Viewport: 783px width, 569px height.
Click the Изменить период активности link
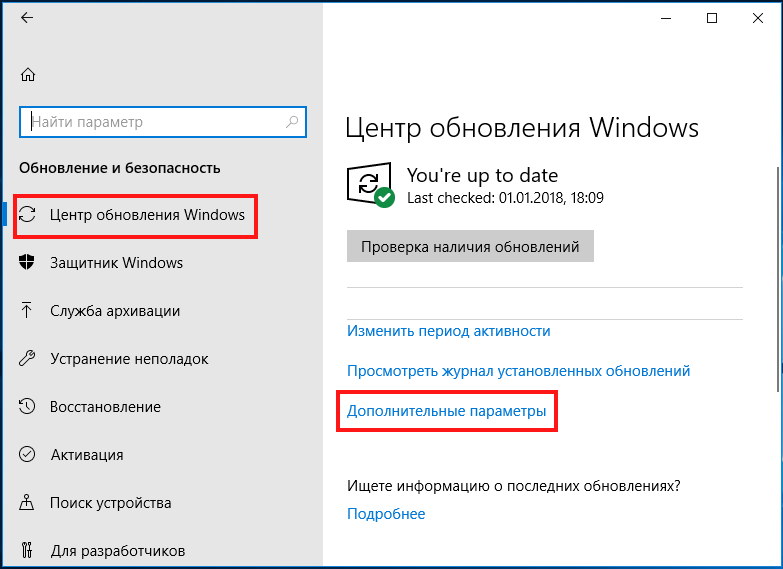(x=448, y=331)
